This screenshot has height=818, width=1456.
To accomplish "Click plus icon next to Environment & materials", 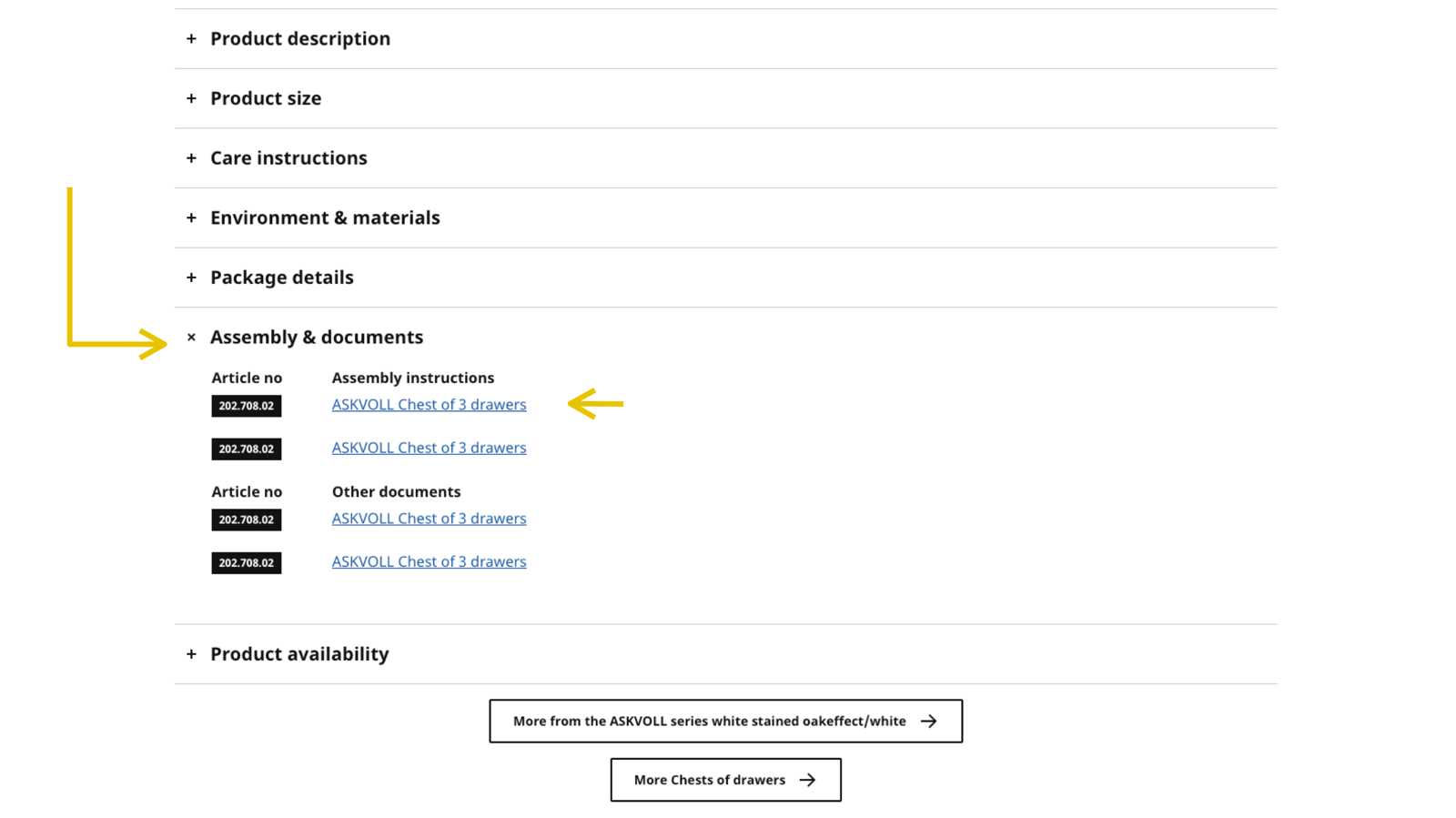I will pos(191,217).
